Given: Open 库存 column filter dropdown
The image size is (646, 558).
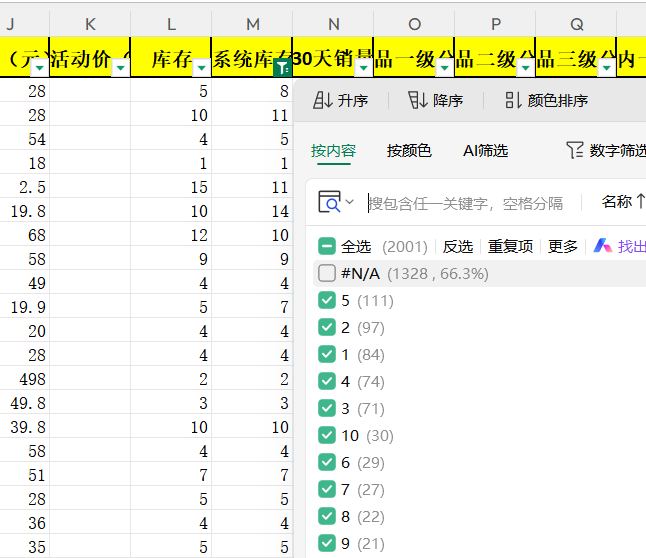Looking at the screenshot, I should pos(201,68).
